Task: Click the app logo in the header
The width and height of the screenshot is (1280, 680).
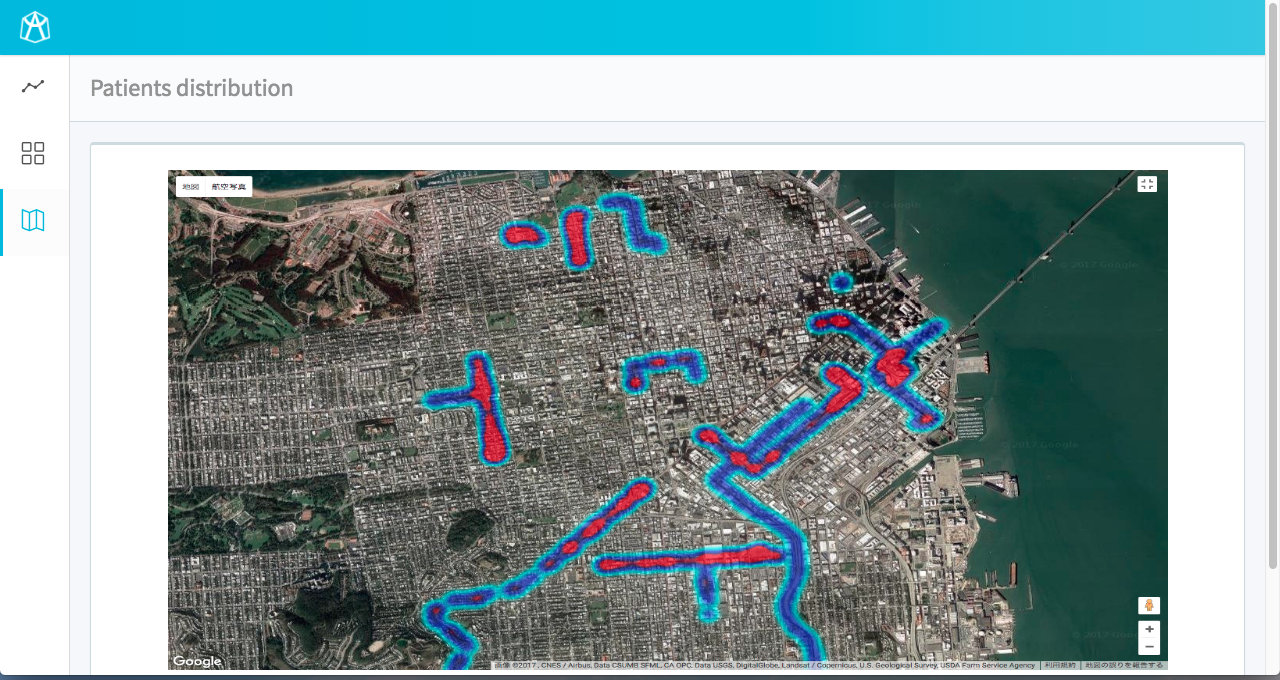Action: 35,27
